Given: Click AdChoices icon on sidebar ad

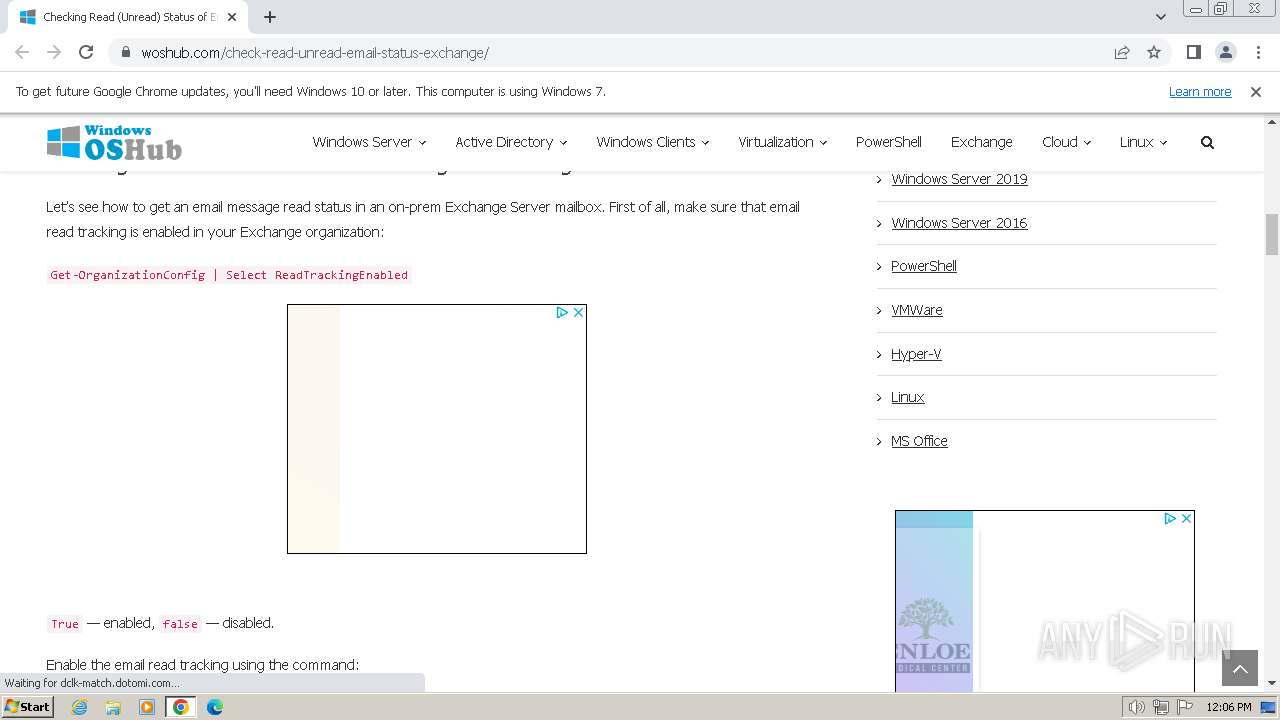Looking at the screenshot, I should [1170, 519].
